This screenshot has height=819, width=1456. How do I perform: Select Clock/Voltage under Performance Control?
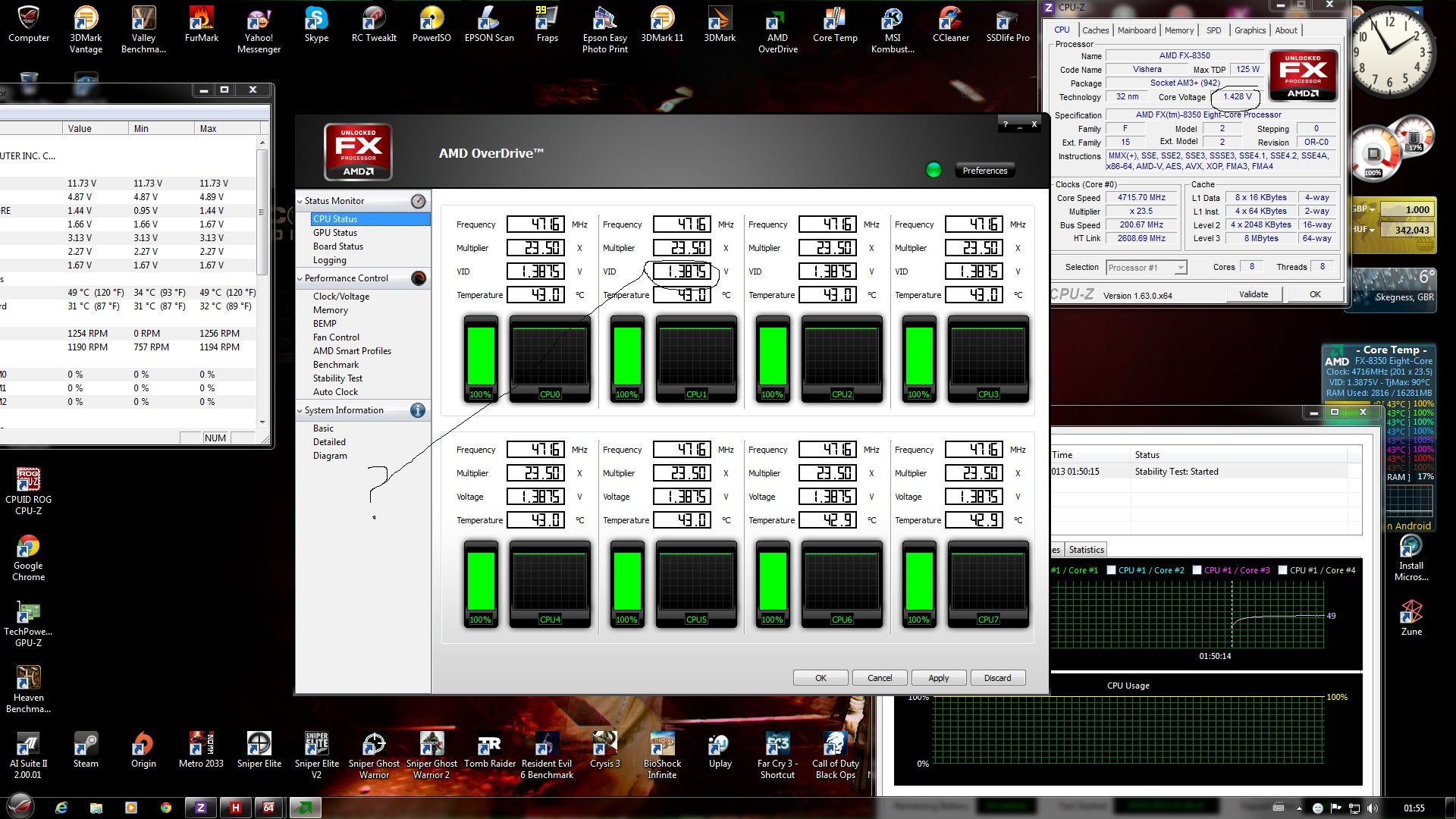(341, 297)
